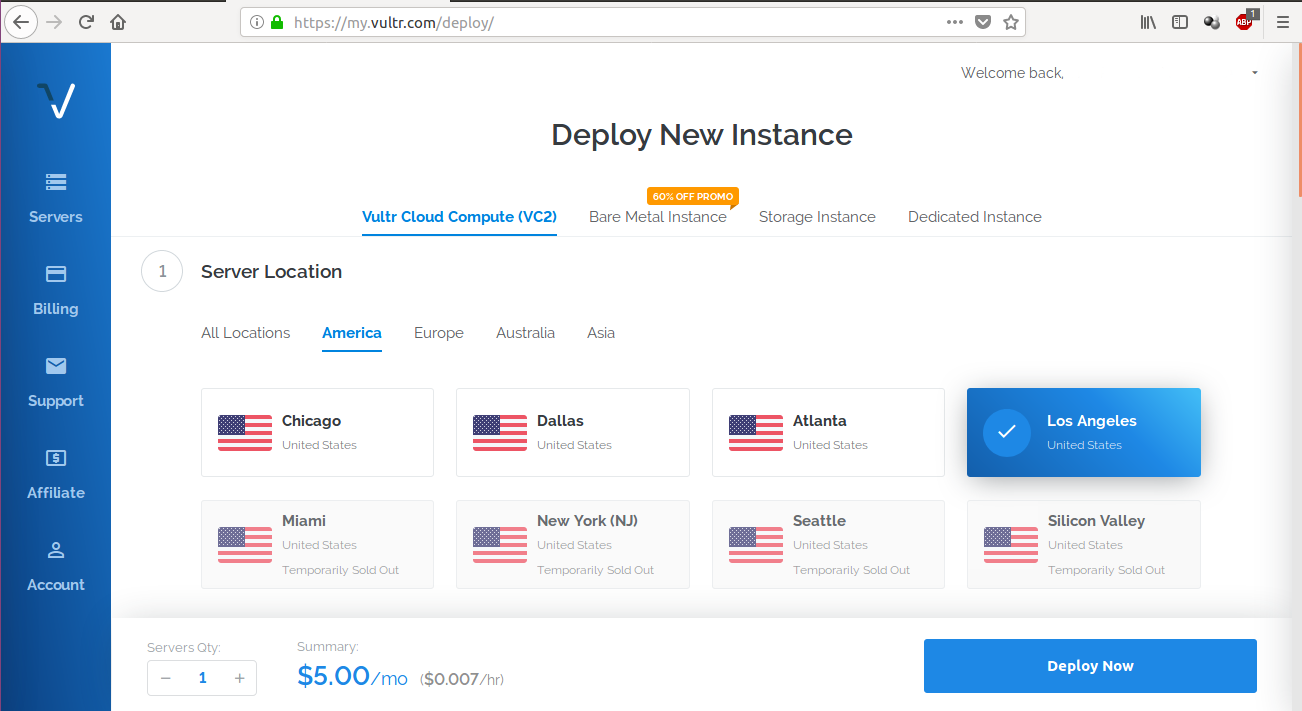Viewport: 1302px width, 711px height.
Task: Decrease servers quantity with minus
Action: tap(166, 678)
